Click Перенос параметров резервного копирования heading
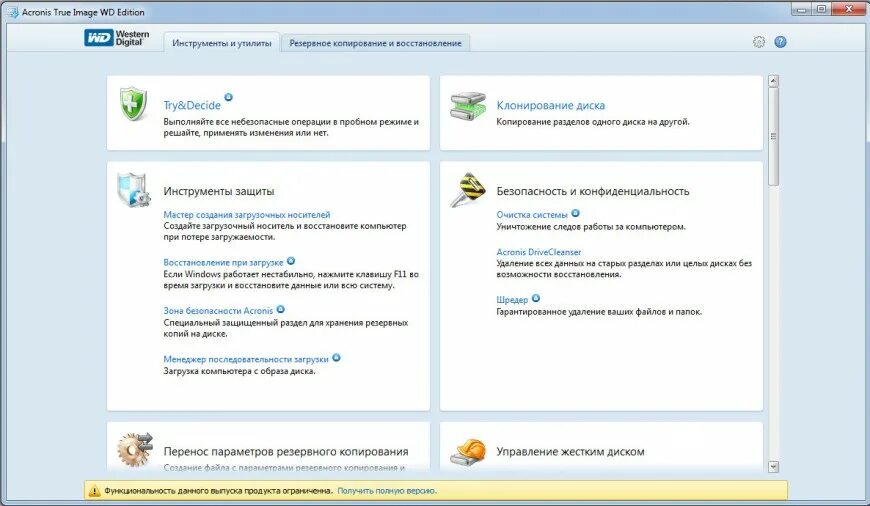 pos(286,452)
